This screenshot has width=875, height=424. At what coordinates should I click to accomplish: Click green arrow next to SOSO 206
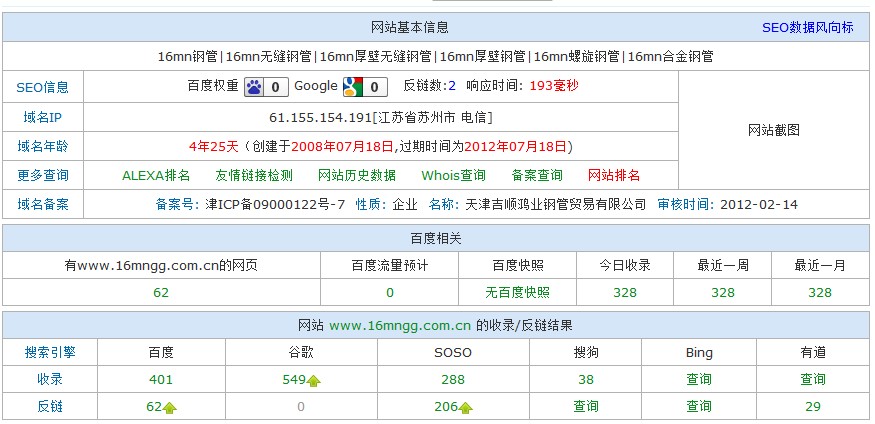tap(466, 408)
